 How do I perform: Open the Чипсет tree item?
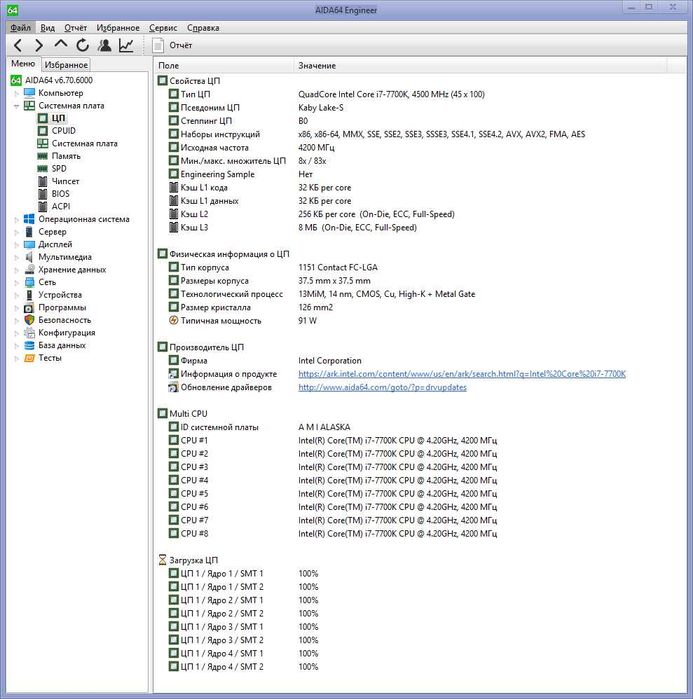(x=58, y=181)
